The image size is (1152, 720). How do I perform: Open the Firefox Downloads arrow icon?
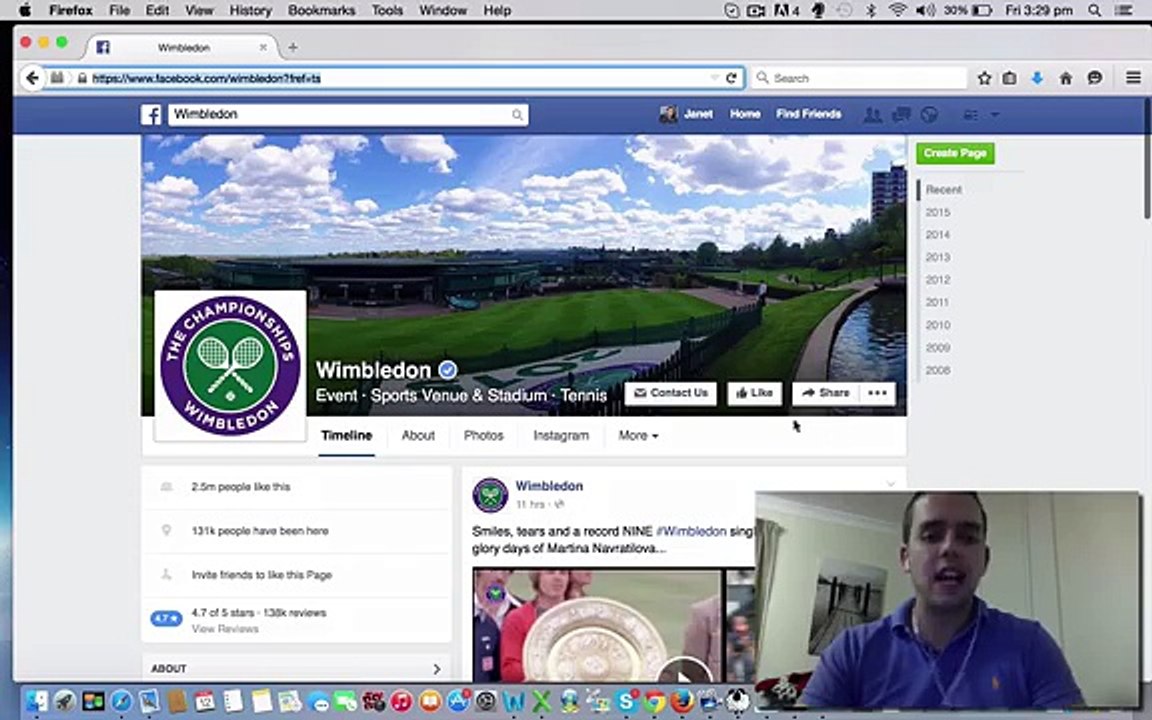pyautogui.click(x=1037, y=78)
